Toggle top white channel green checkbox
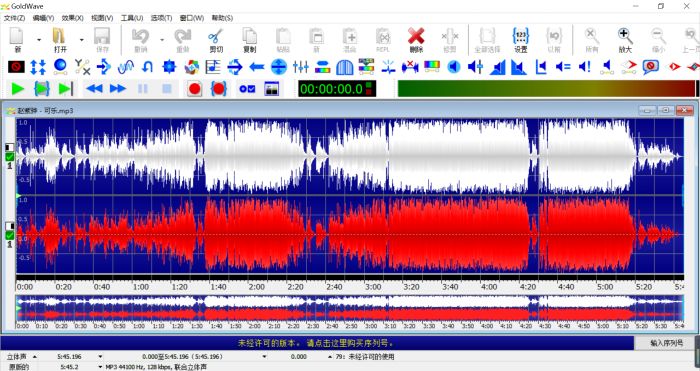The height and width of the screenshot is (371, 700). click(9, 157)
